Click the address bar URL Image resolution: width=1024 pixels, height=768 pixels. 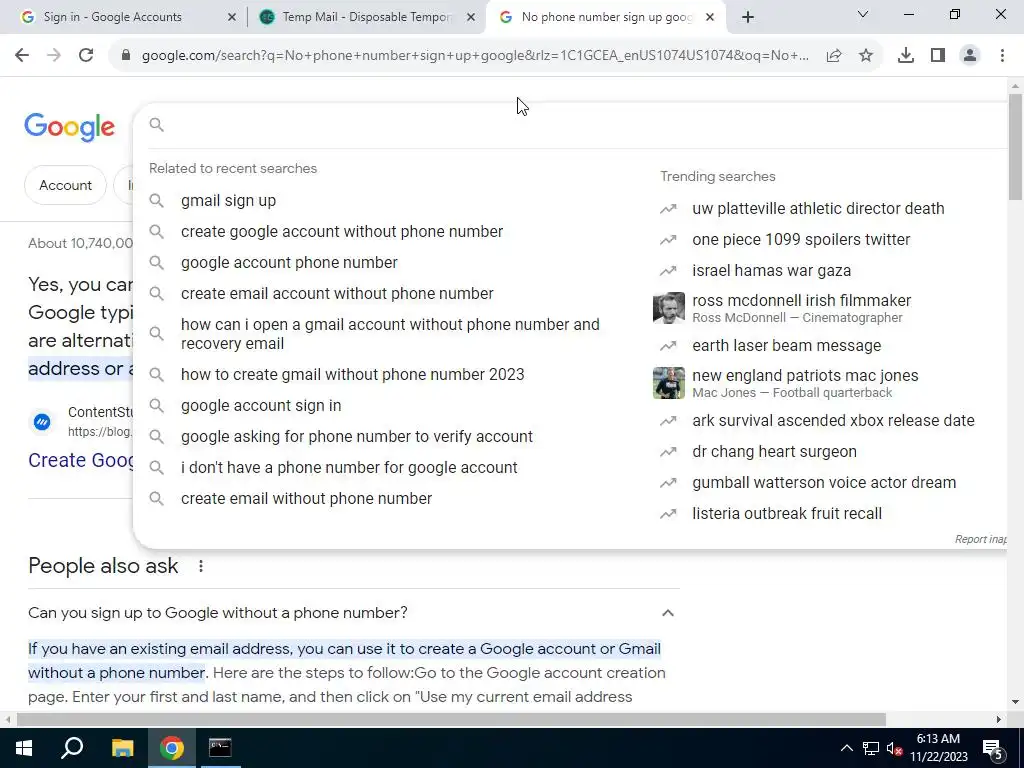475,56
